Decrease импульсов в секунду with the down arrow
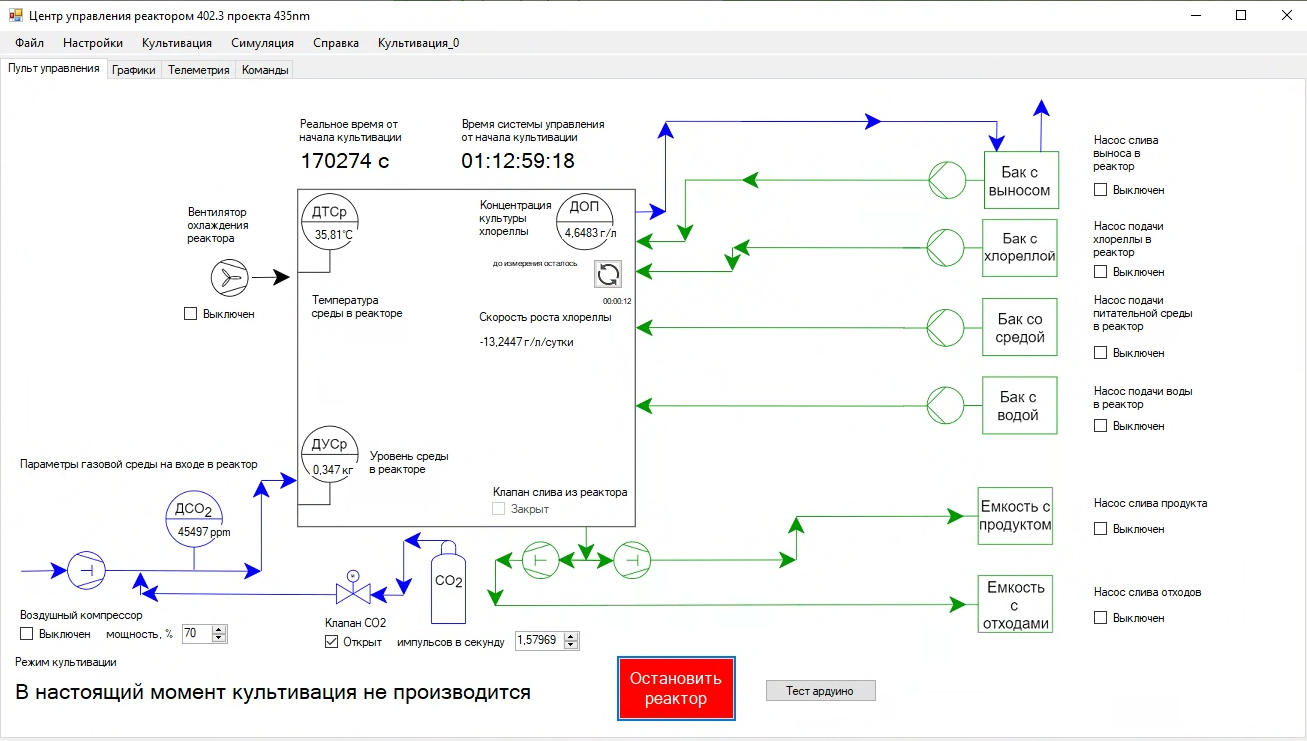 [x=572, y=645]
